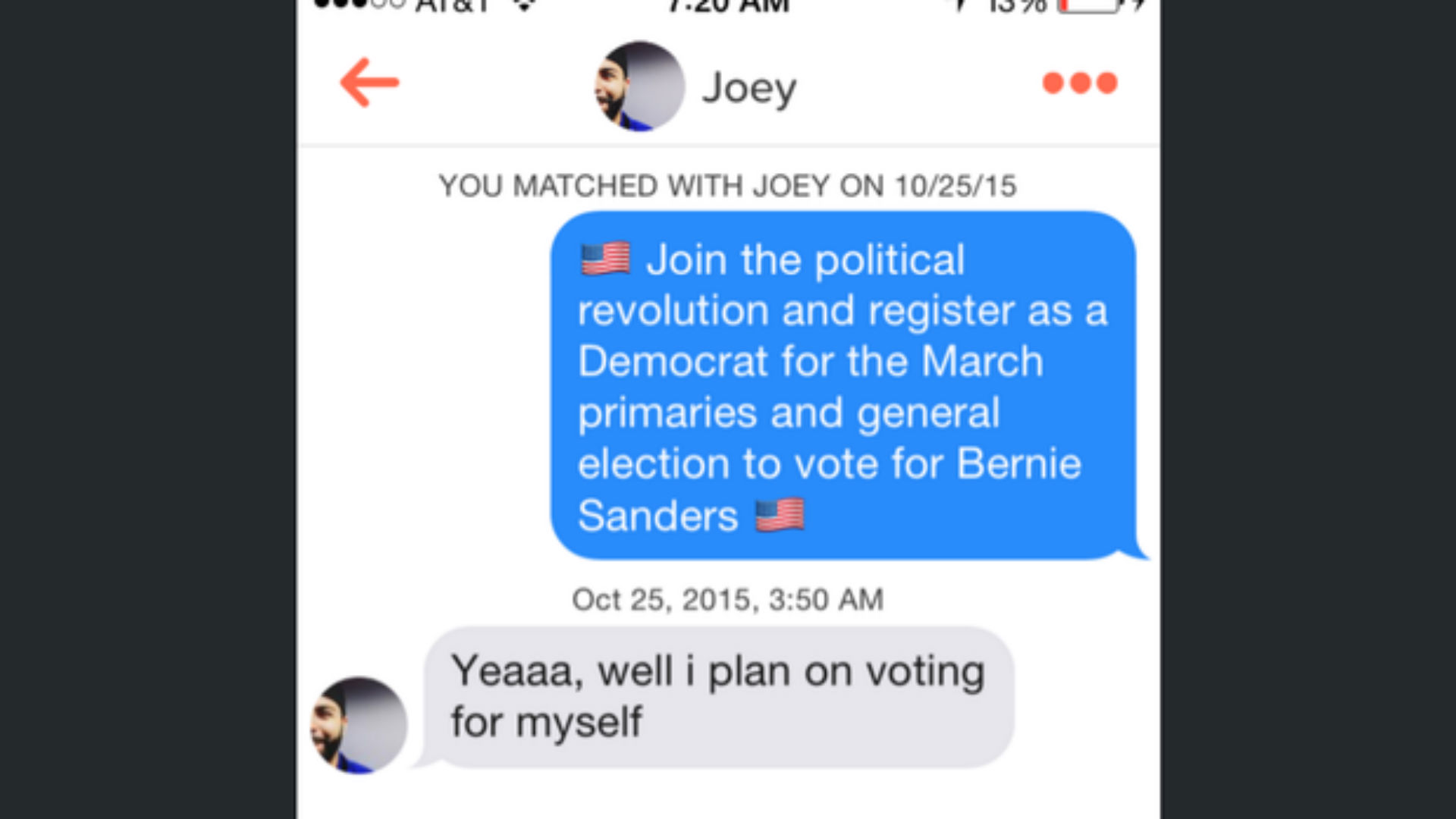Click the flag emoji before "Join"

click(605, 259)
